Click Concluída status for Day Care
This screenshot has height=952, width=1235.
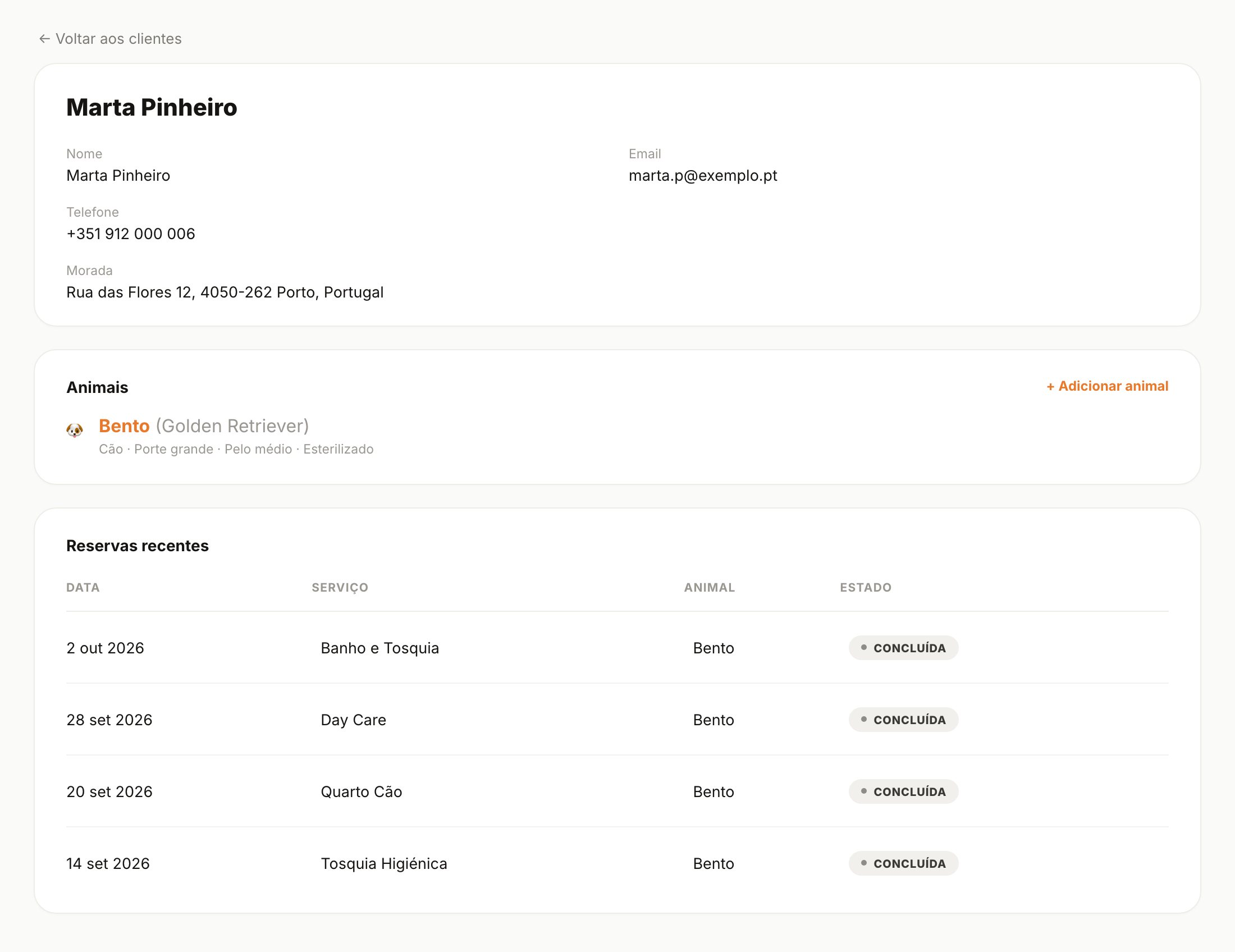click(904, 720)
